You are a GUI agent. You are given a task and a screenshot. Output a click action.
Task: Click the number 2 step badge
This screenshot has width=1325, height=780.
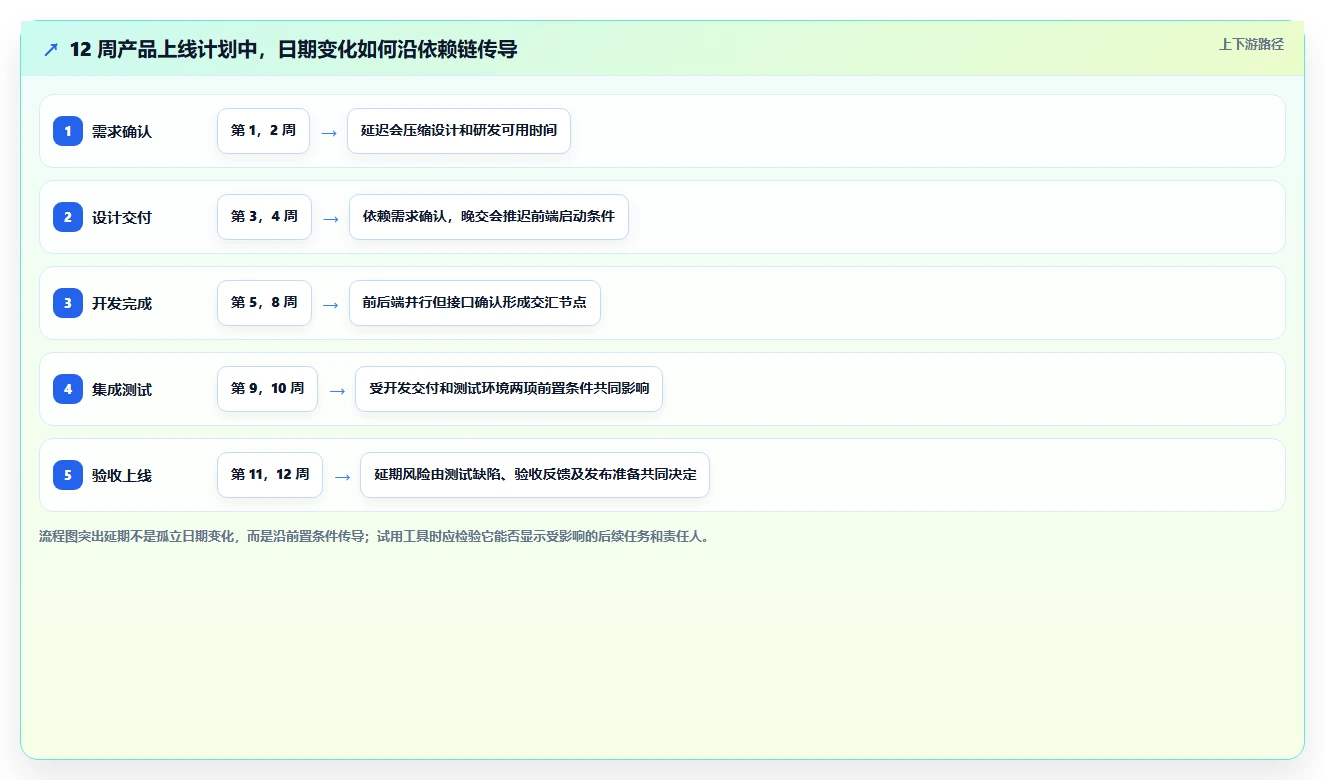[68, 217]
